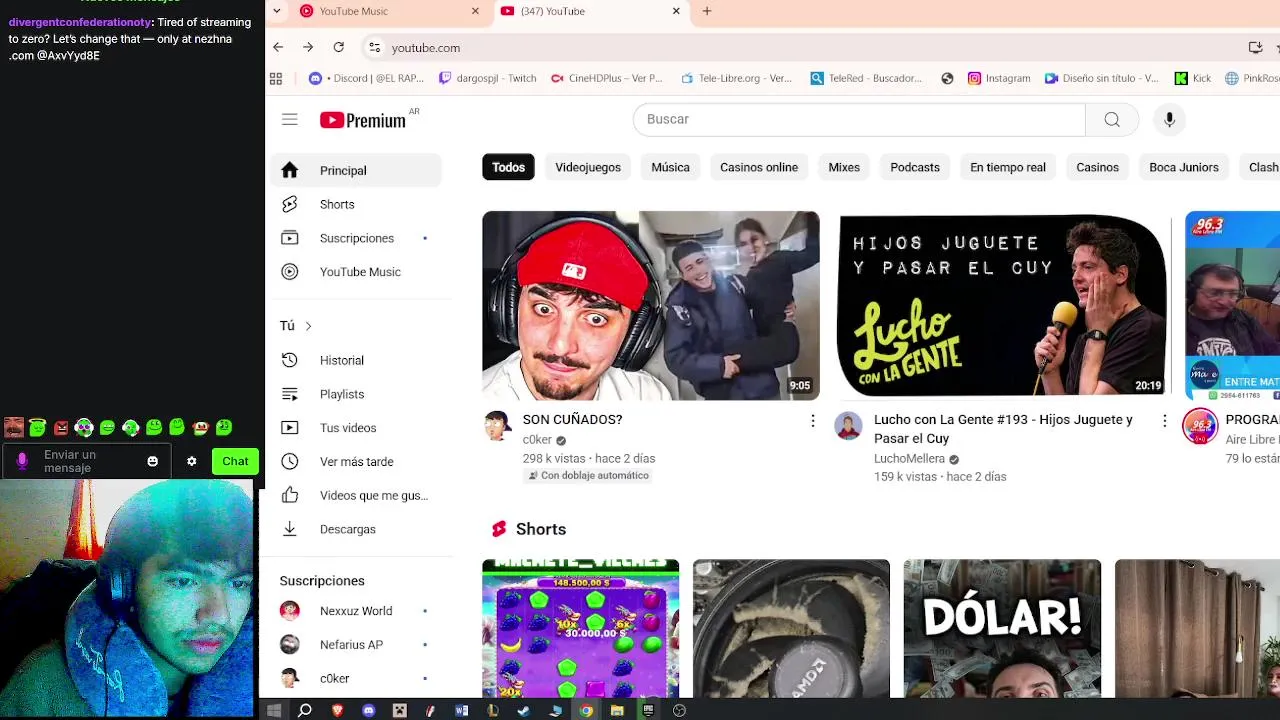Screen dimensions: 1280x720
Task: Click the LuchoMellera channel name
Action: [x=909, y=459]
